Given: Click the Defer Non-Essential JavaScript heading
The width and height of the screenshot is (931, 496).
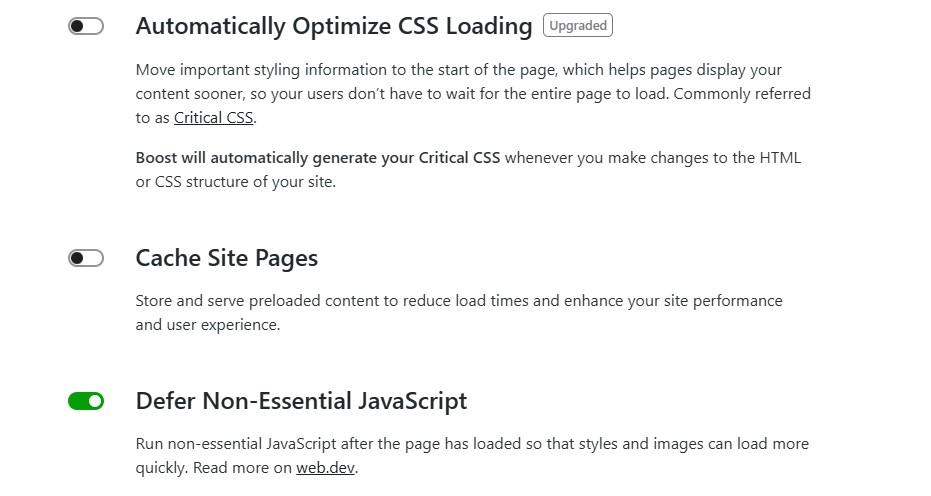Looking at the screenshot, I should tap(302, 401).
